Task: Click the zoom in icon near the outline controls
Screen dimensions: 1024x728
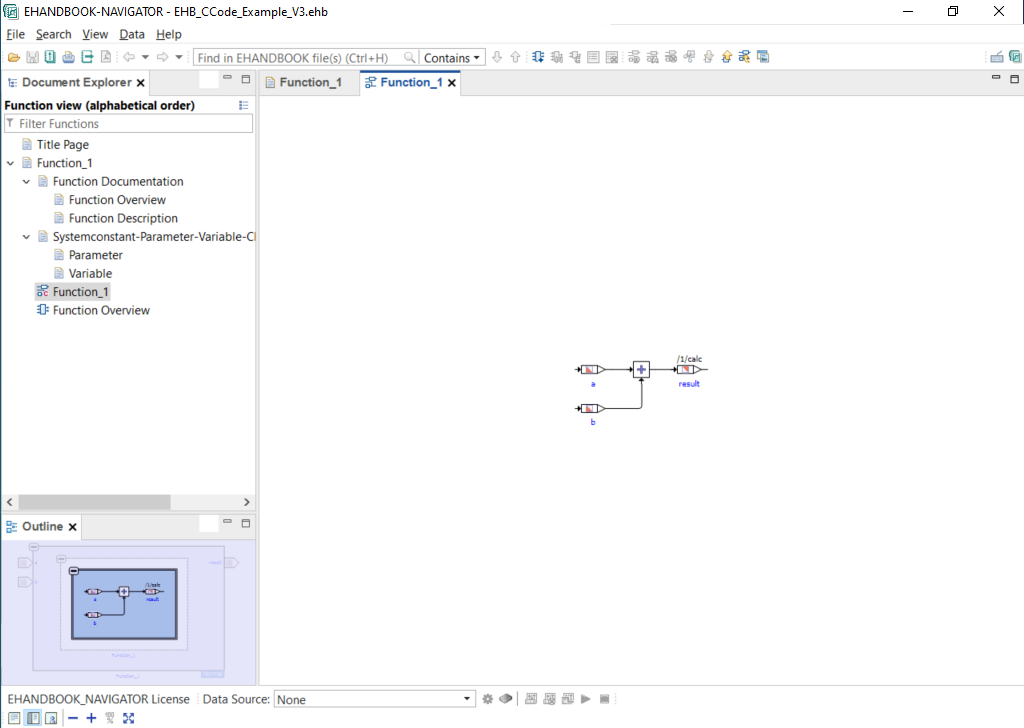Action: pos(90,717)
